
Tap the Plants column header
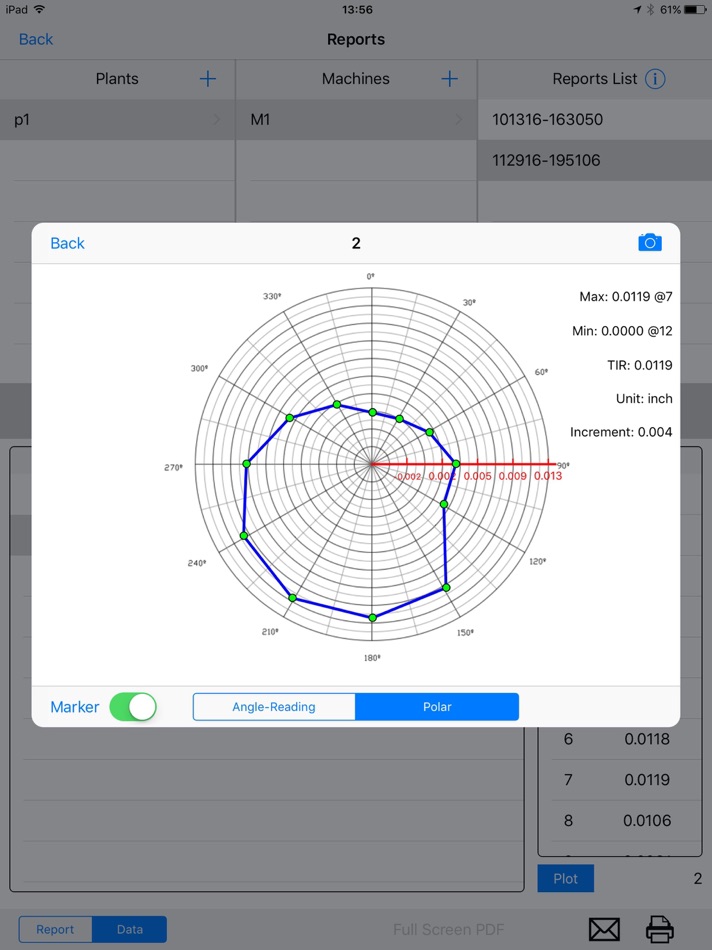[x=117, y=79]
